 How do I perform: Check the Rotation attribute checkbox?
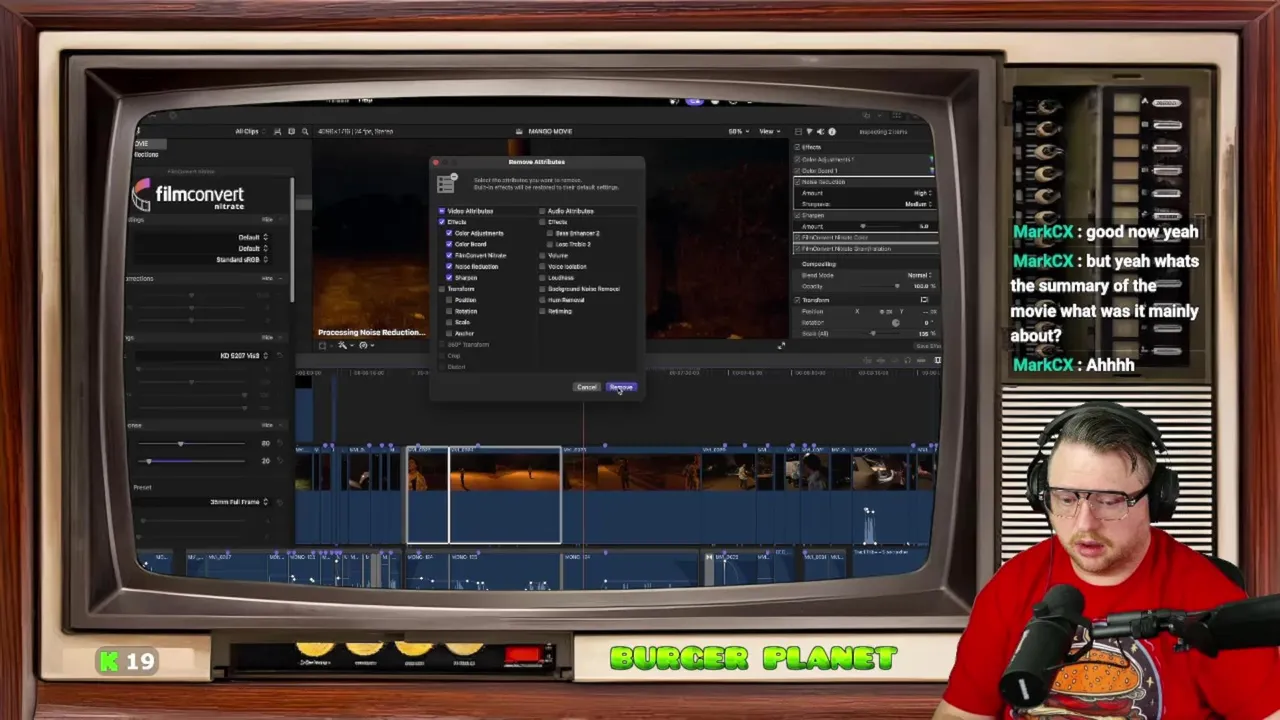click(x=450, y=311)
